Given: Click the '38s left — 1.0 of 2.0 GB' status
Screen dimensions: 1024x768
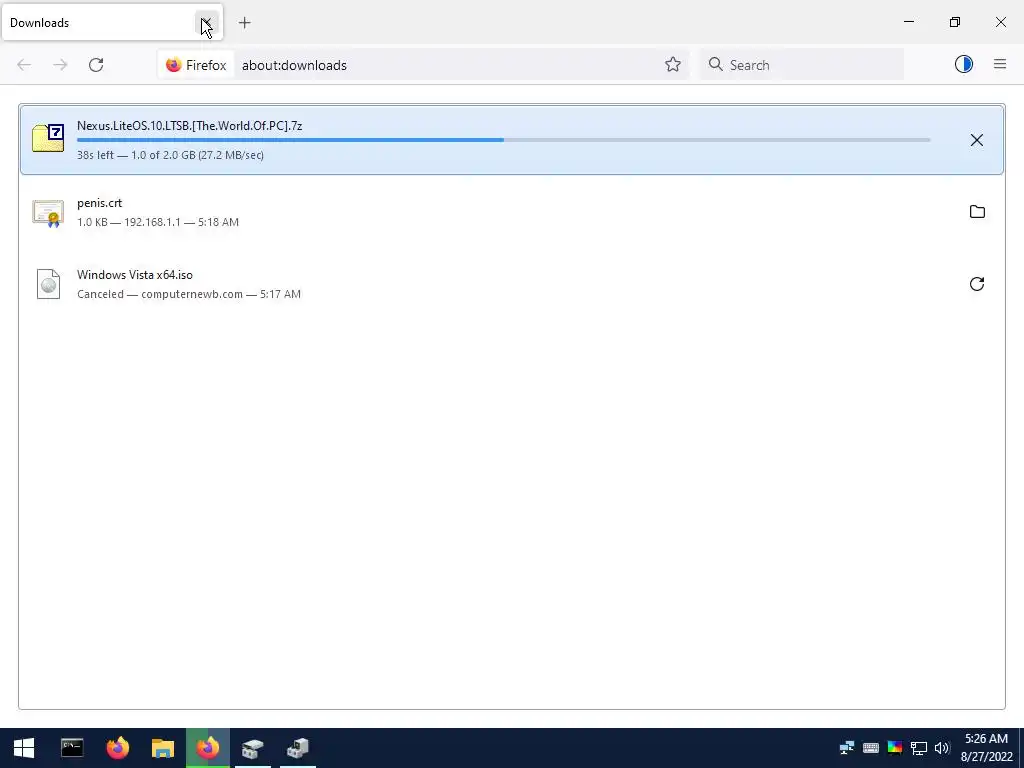Looking at the screenshot, I should [x=170, y=155].
